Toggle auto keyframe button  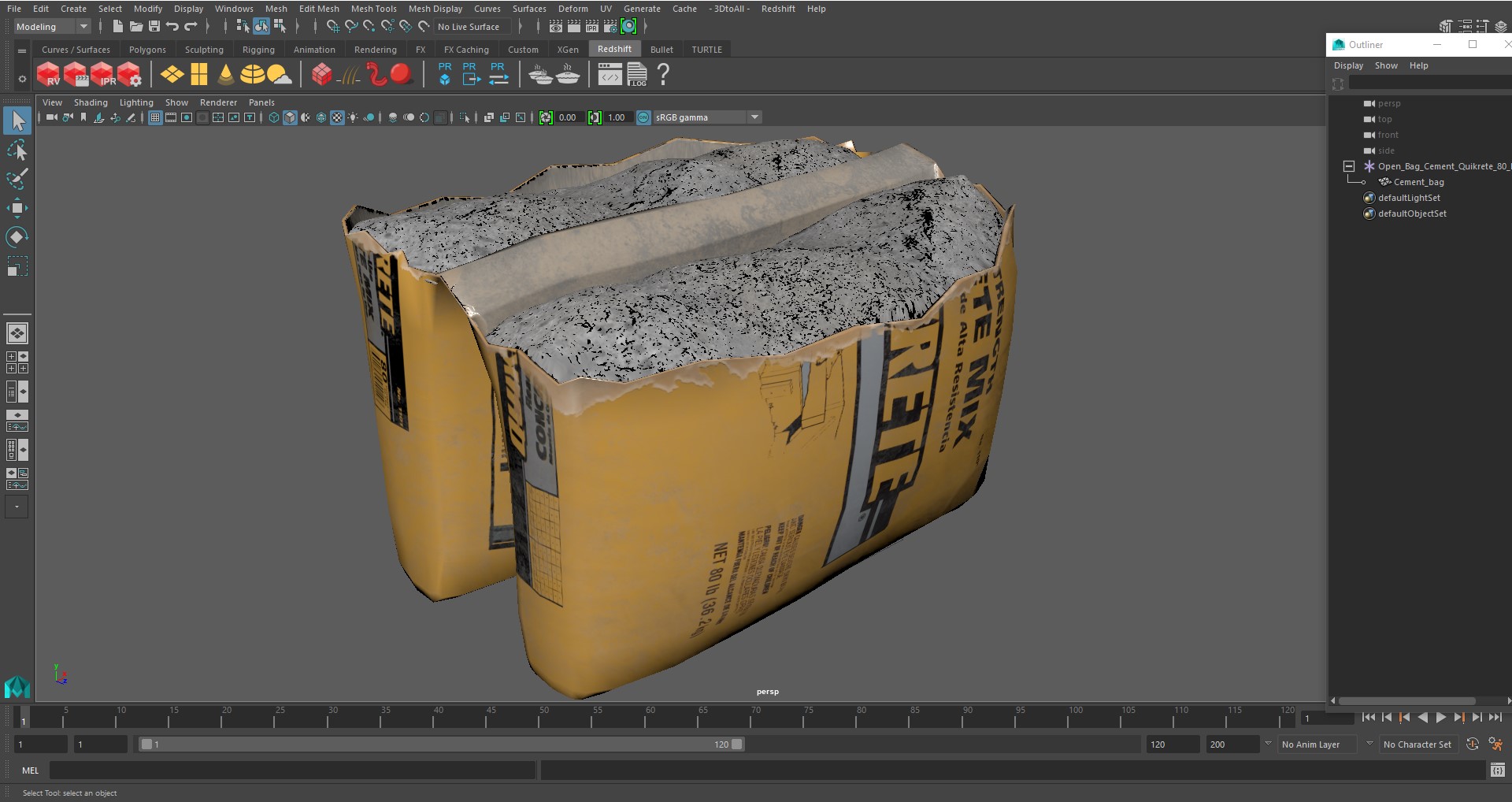pyautogui.click(x=1472, y=744)
